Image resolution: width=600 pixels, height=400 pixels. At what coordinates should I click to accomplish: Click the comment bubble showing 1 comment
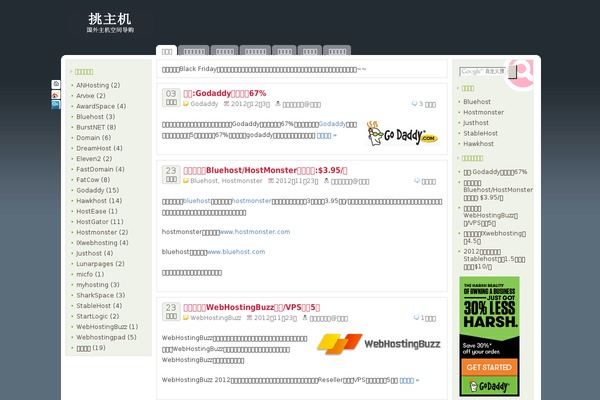tap(416, 318)
